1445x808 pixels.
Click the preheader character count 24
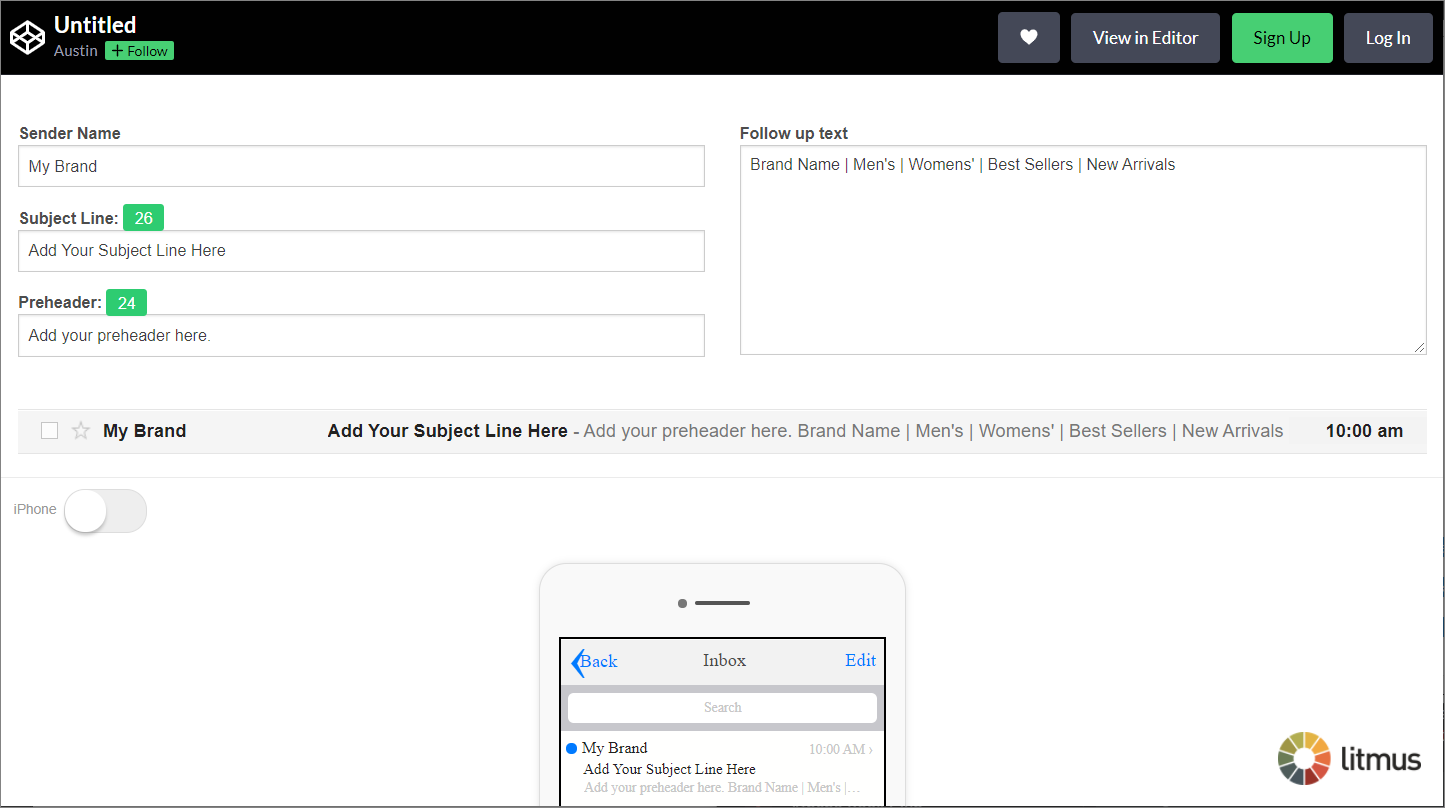(x=126, y=302)
